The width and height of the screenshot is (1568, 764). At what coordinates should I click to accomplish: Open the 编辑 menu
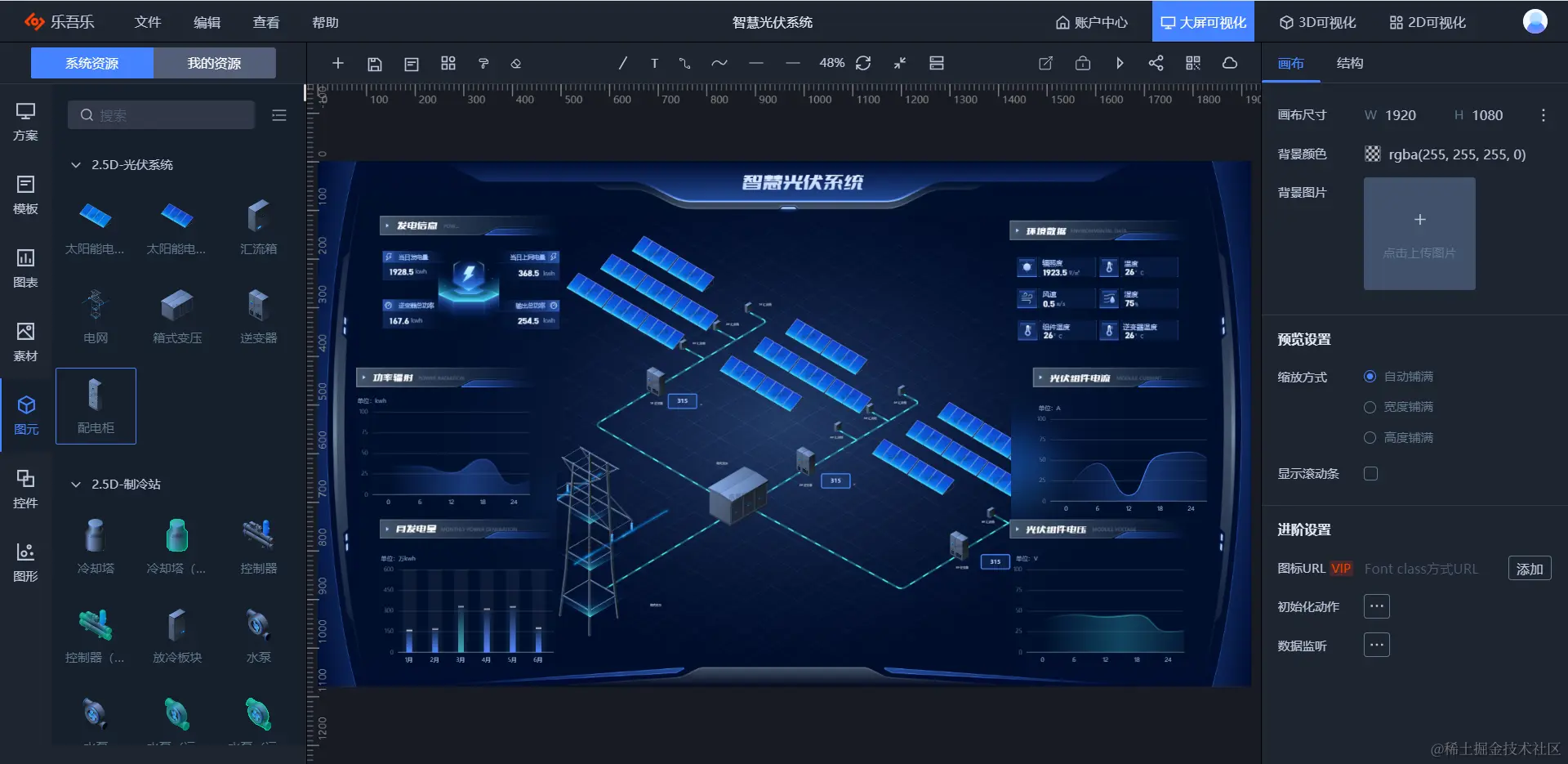tap(207, 22)
